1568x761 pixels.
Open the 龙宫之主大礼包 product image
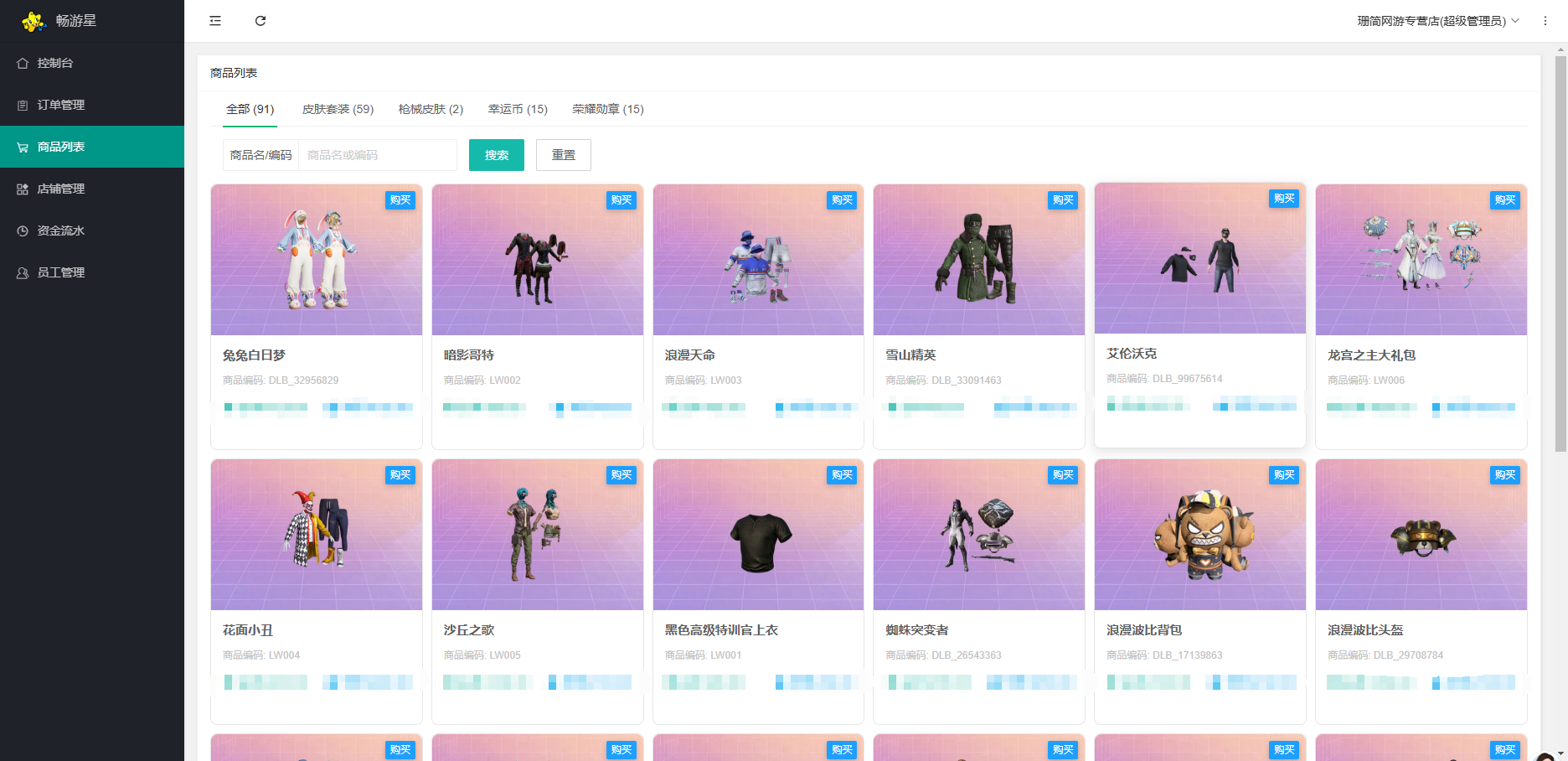[x=1421, y=260]
